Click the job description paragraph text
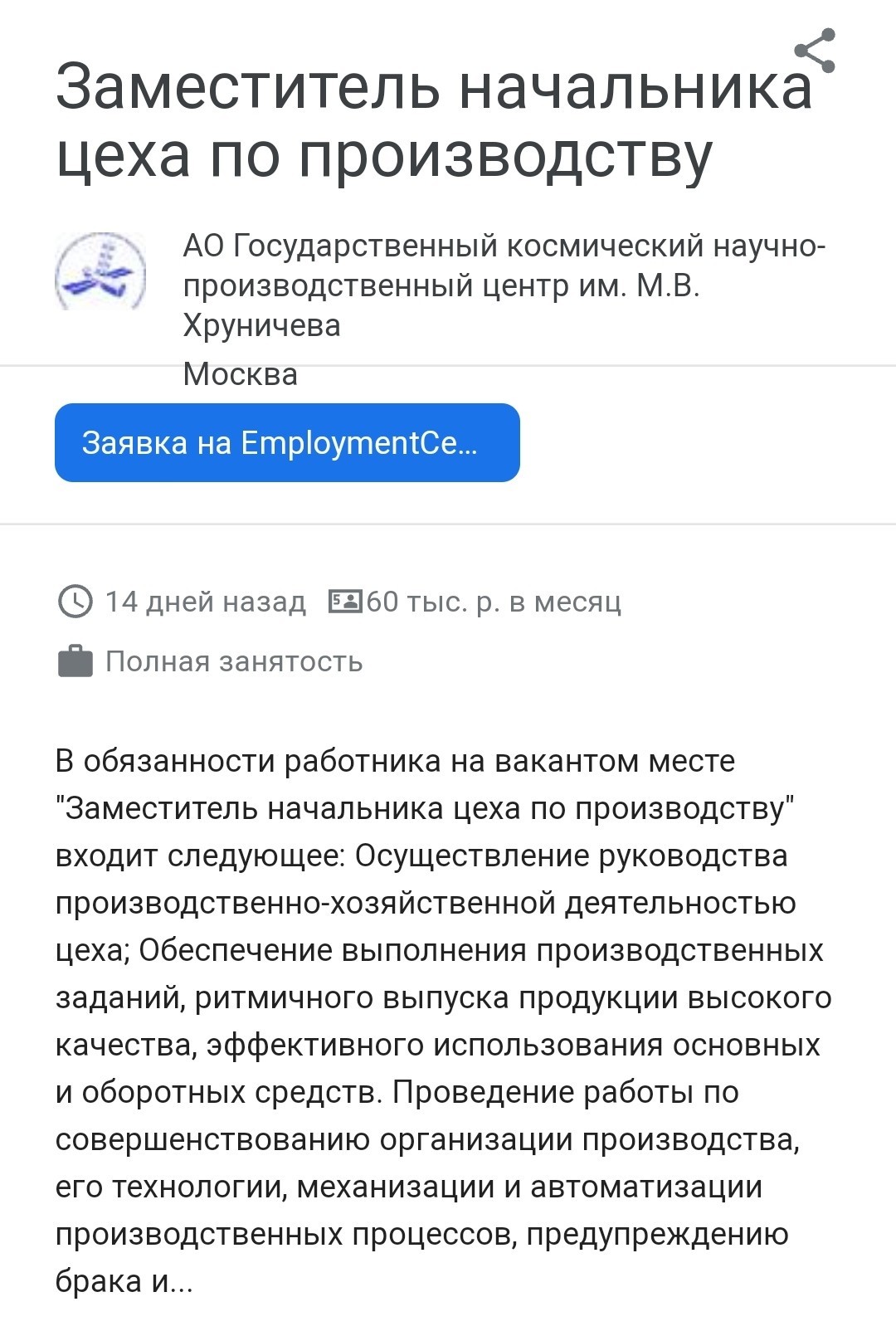The image size is (896, 1331). [x=444, y=1021]
